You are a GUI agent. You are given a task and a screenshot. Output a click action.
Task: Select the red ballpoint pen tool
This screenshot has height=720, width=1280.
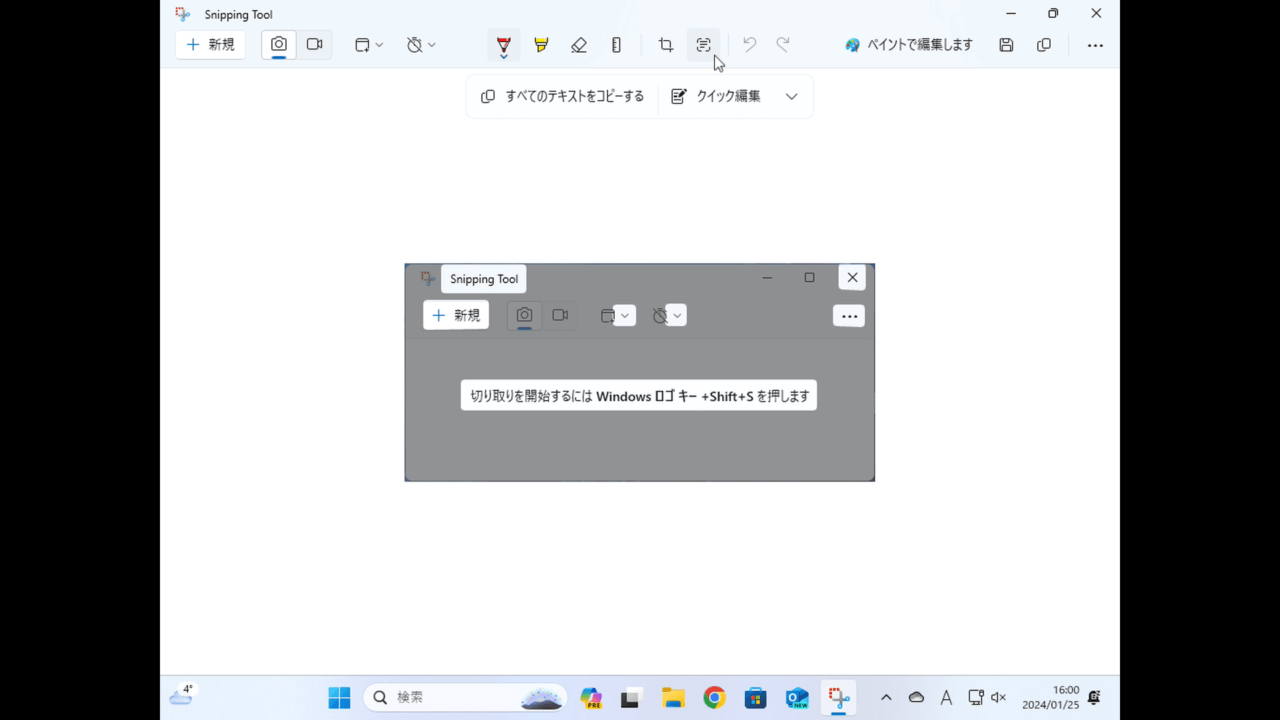point(503,45)
